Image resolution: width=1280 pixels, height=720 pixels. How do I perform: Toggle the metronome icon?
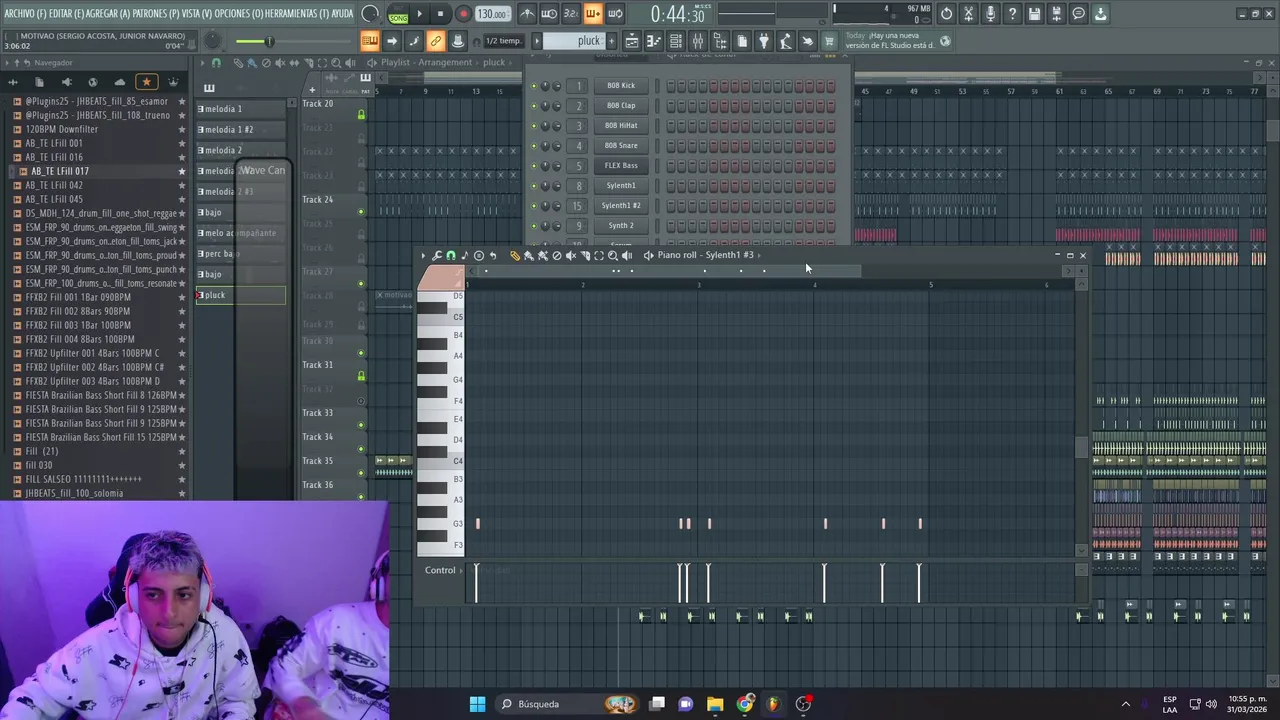(527, 14)
